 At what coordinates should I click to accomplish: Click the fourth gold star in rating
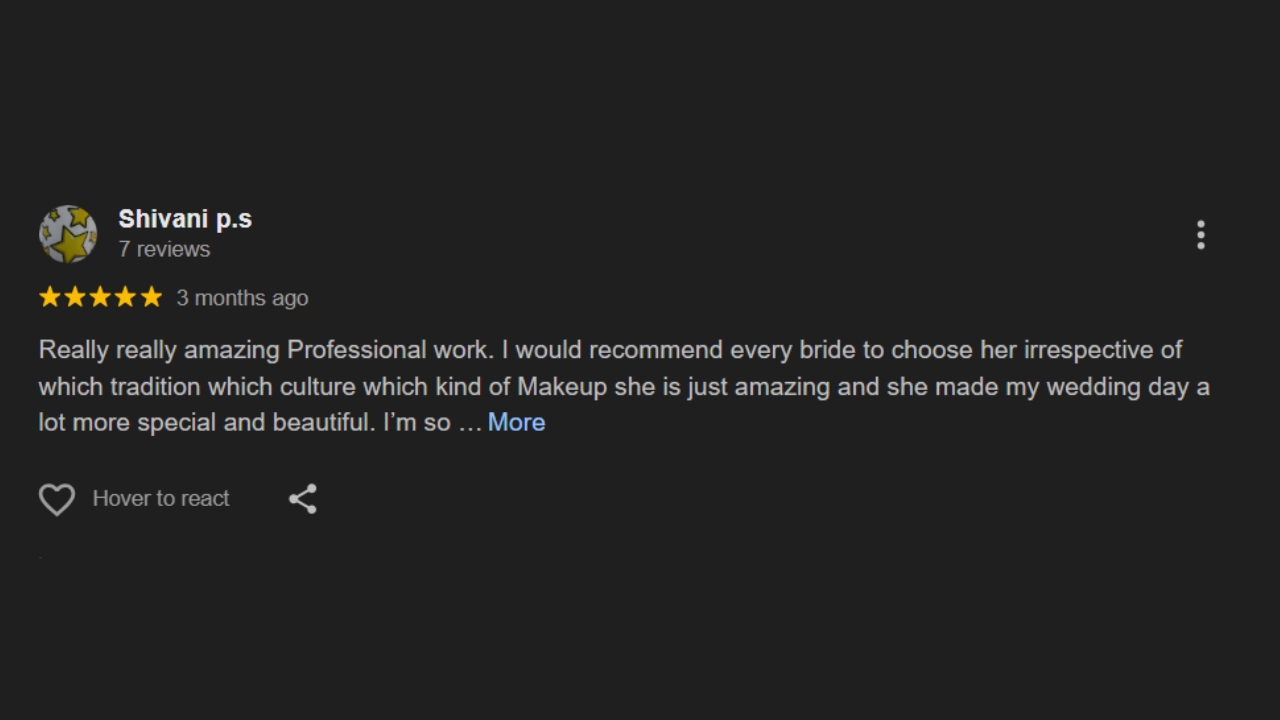click(125, 297)
